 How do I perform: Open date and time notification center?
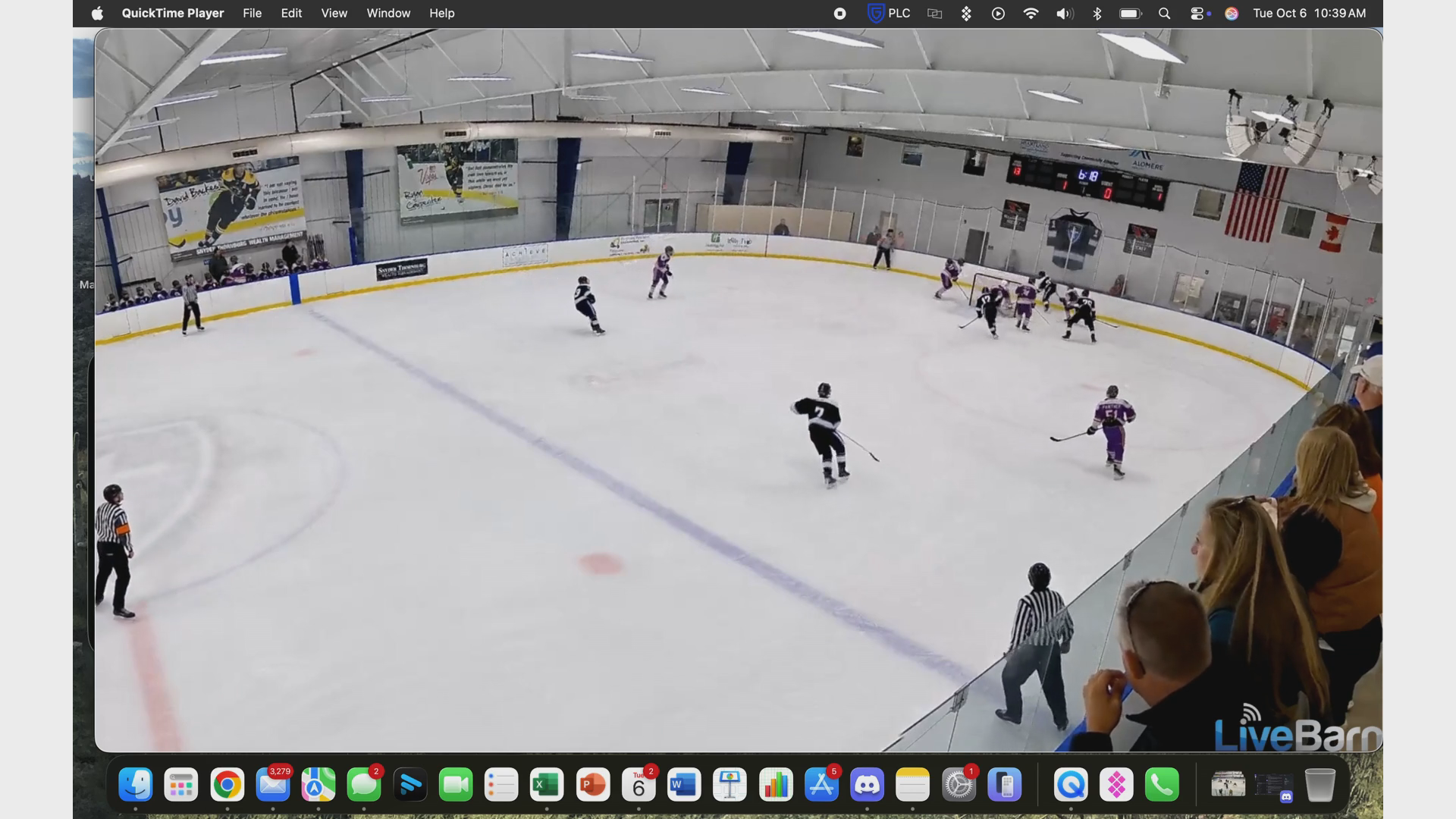tap(1310, 13)
